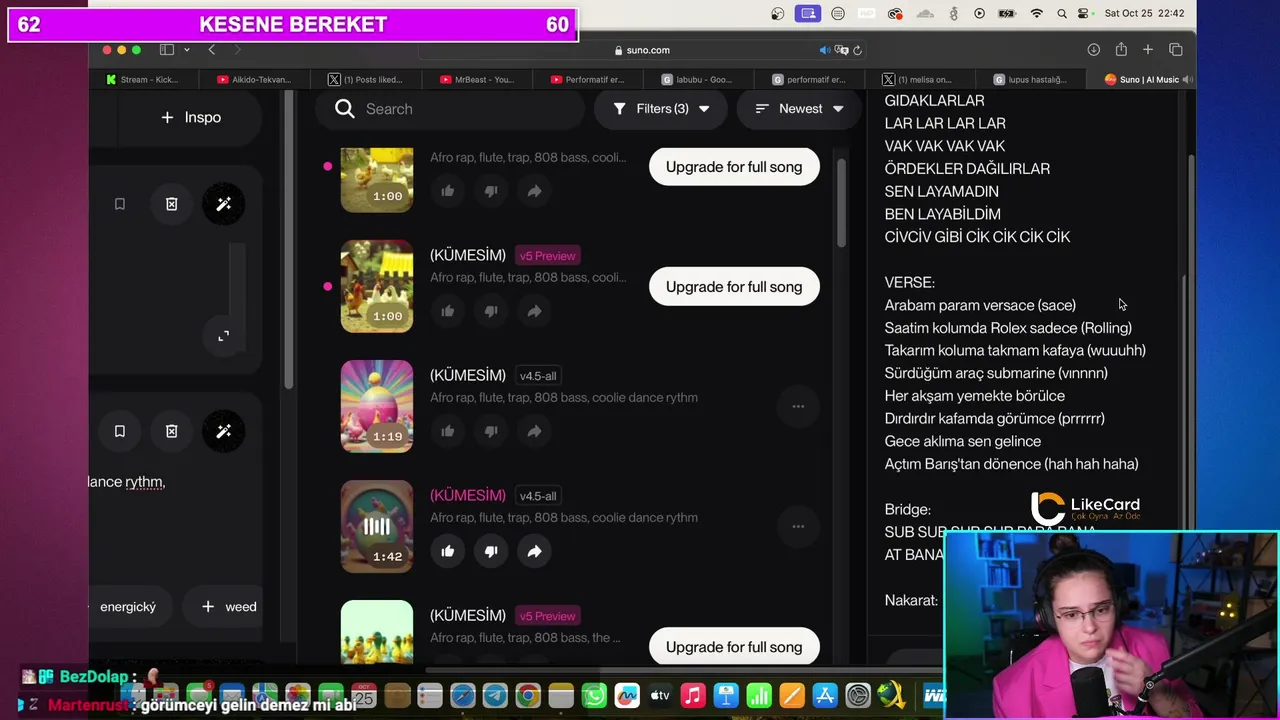Open the (1) Posts liked tab
1280x720 pixels.
pyautogui.click(x=366, y=79)
